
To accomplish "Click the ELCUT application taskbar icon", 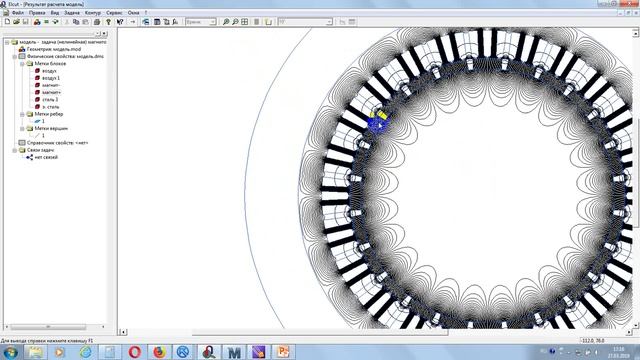I will tap(209, 352).
